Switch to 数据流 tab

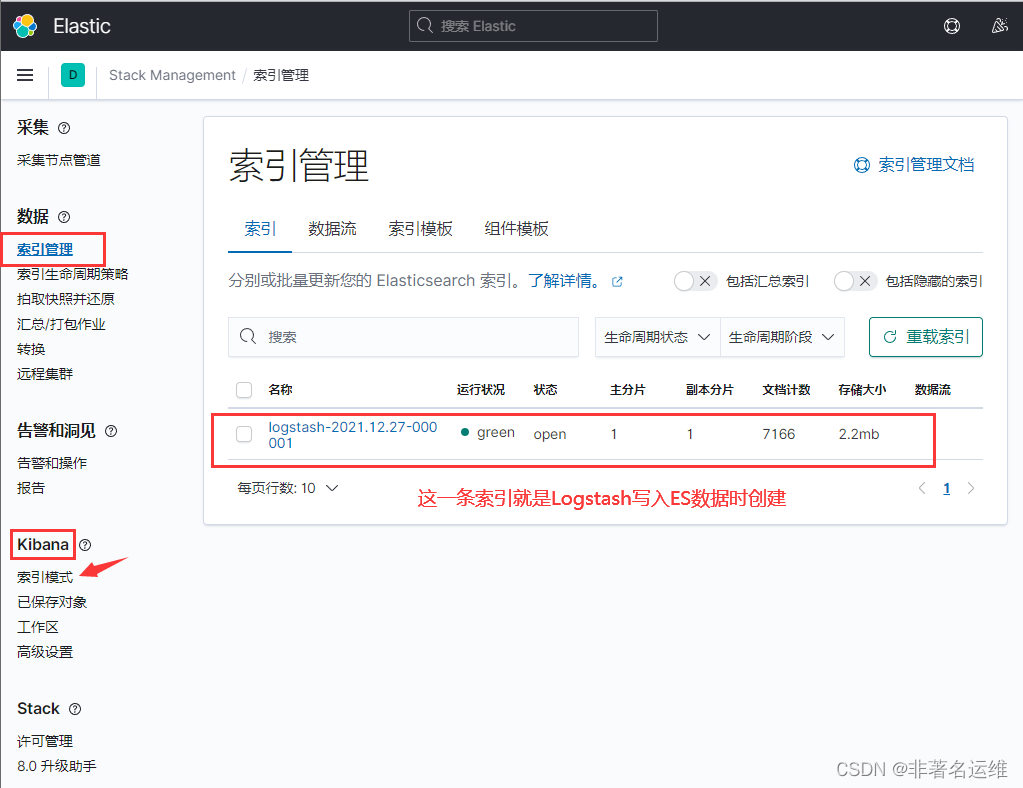point(332,229)
